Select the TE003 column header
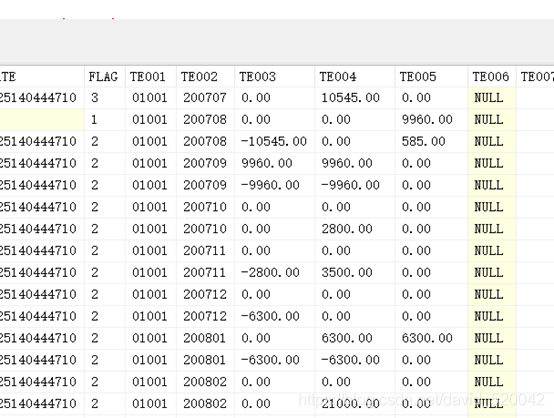 [274, 77]
